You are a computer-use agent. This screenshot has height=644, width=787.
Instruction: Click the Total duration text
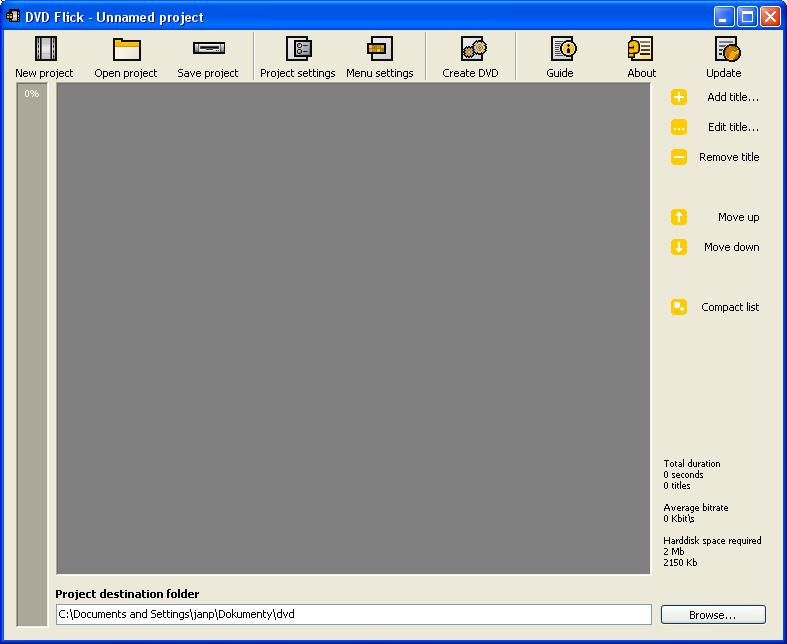tap(692, 463)
